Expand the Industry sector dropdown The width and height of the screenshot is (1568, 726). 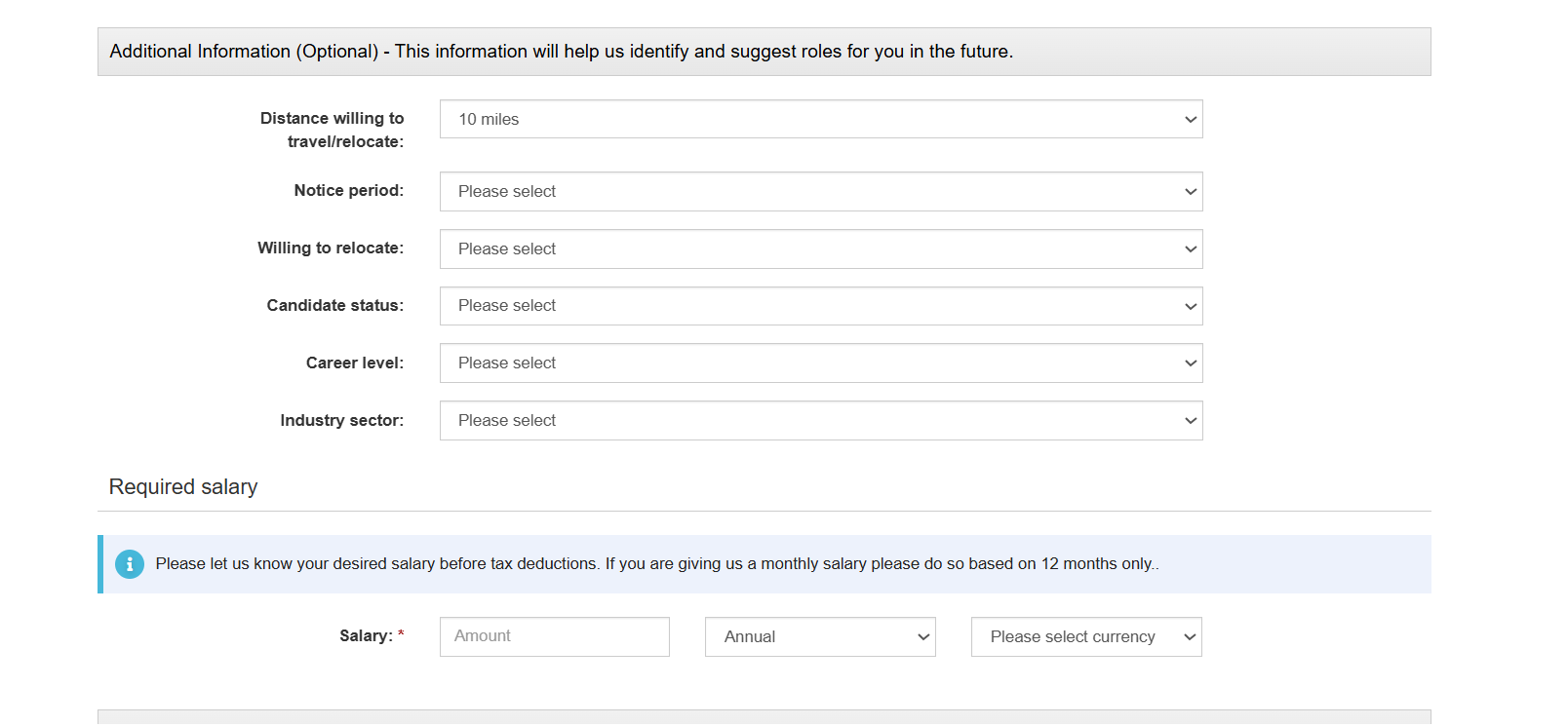click(820, 421)
